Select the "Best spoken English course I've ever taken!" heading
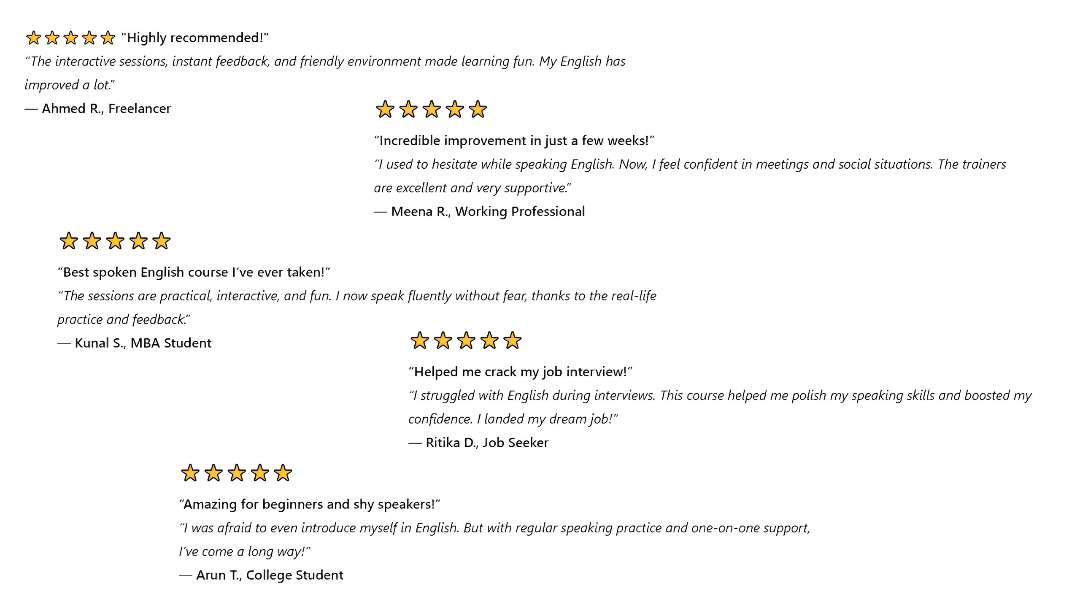 pyautogui.click(x=194, y=272)
